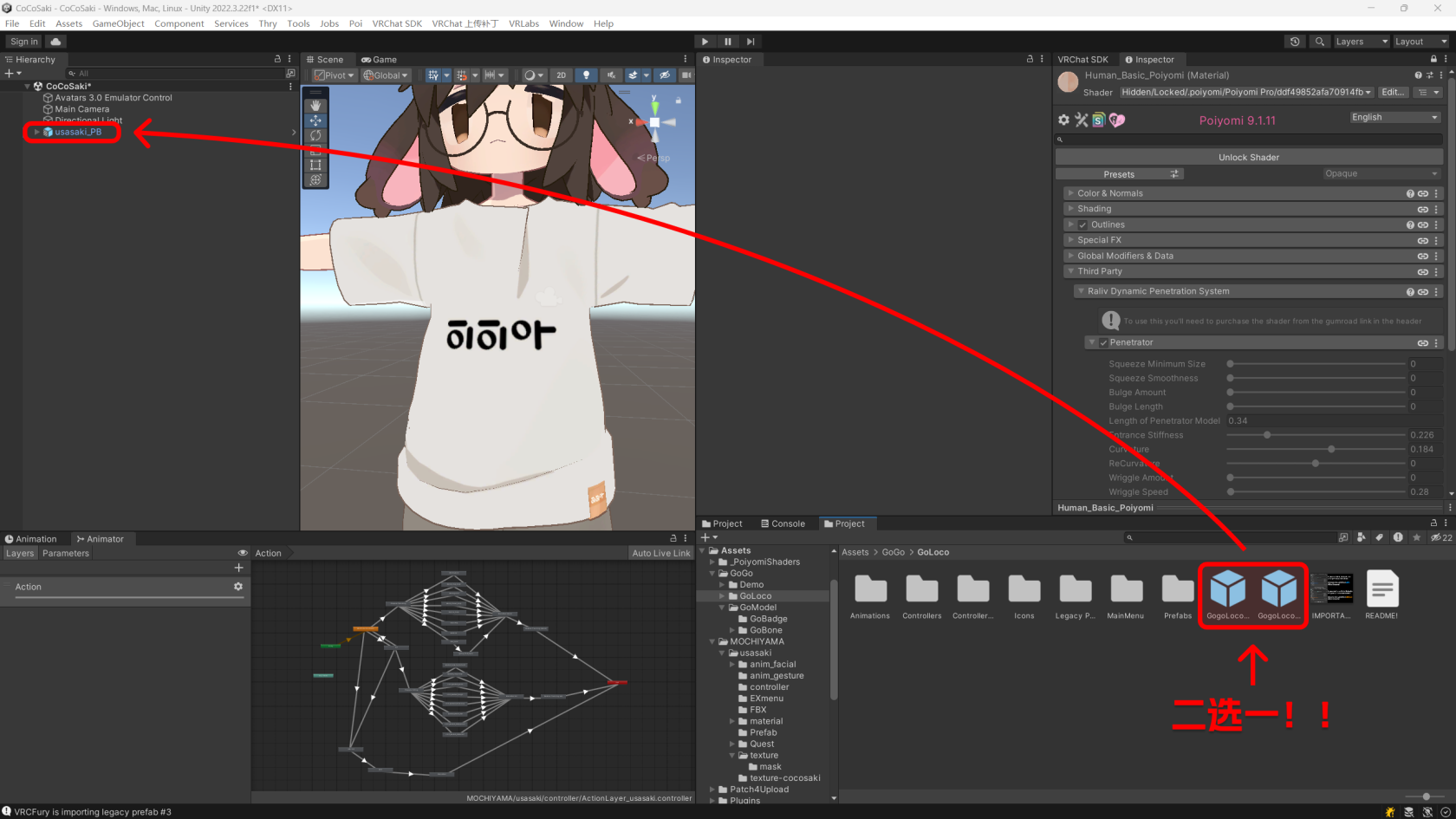Toggle scene visibility (hidden eye) icon
Viewport: 1456px width, 819px height.
coord(664,75)
